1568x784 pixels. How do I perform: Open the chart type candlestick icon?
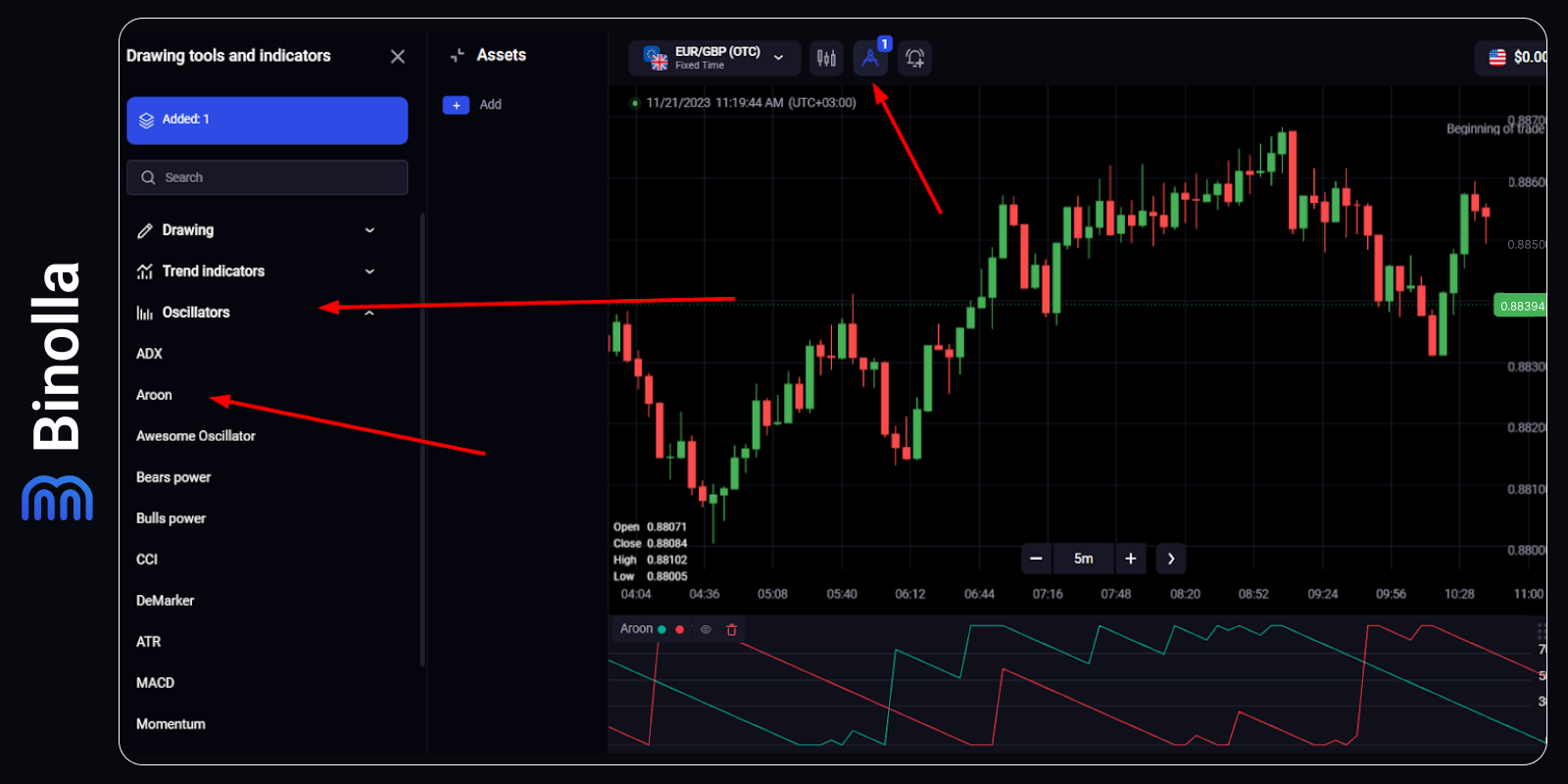click(826, 58)
